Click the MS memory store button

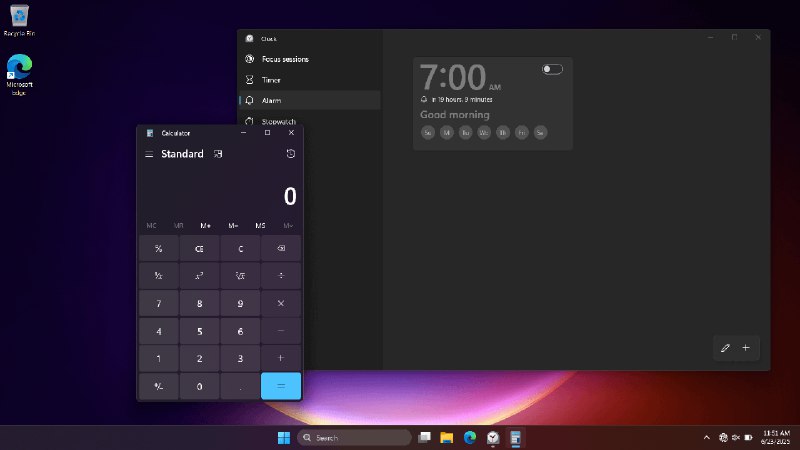pyautogui.click(x=260, y=226)
